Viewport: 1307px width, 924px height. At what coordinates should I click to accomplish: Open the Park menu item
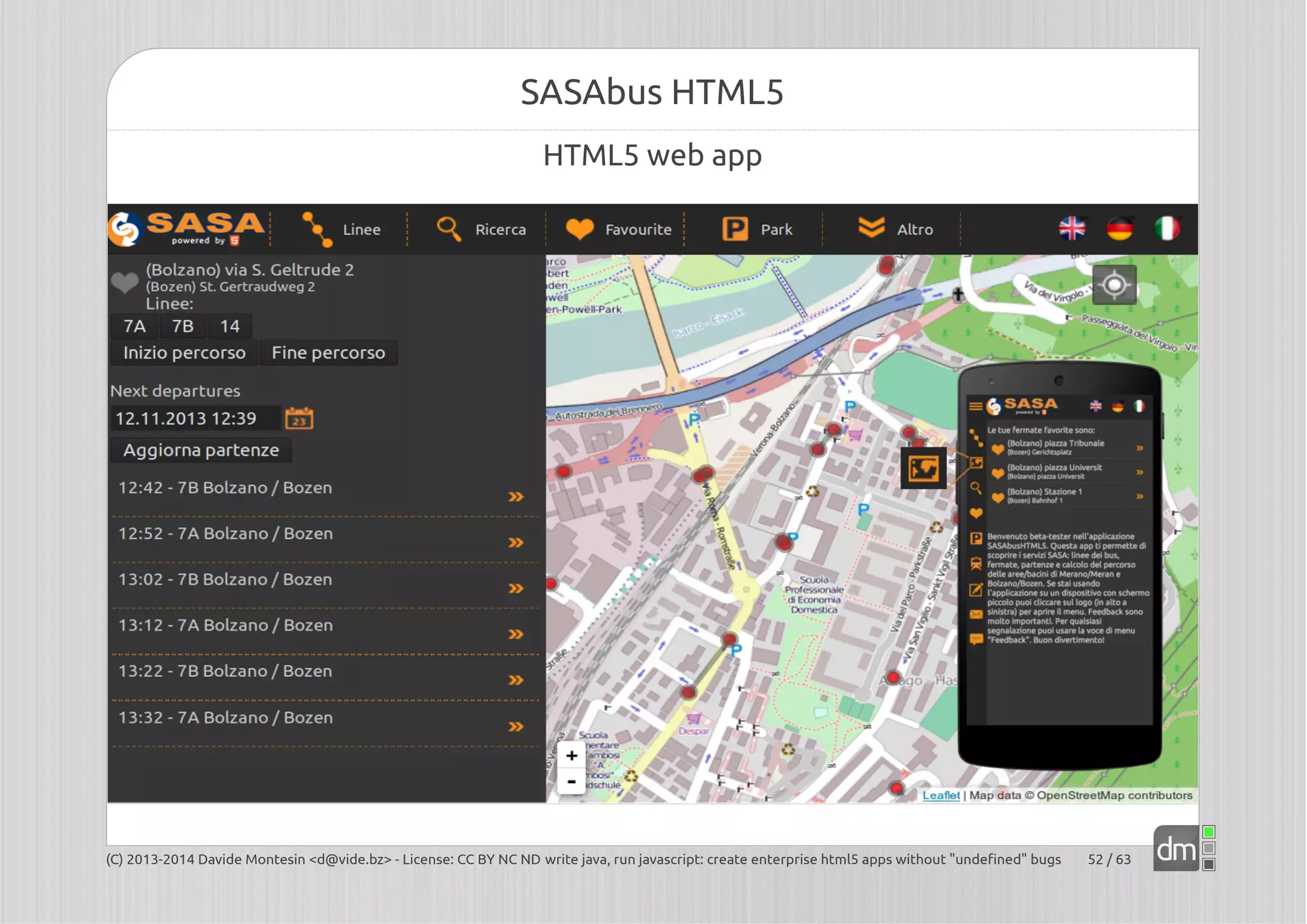(x=758, y=229)
